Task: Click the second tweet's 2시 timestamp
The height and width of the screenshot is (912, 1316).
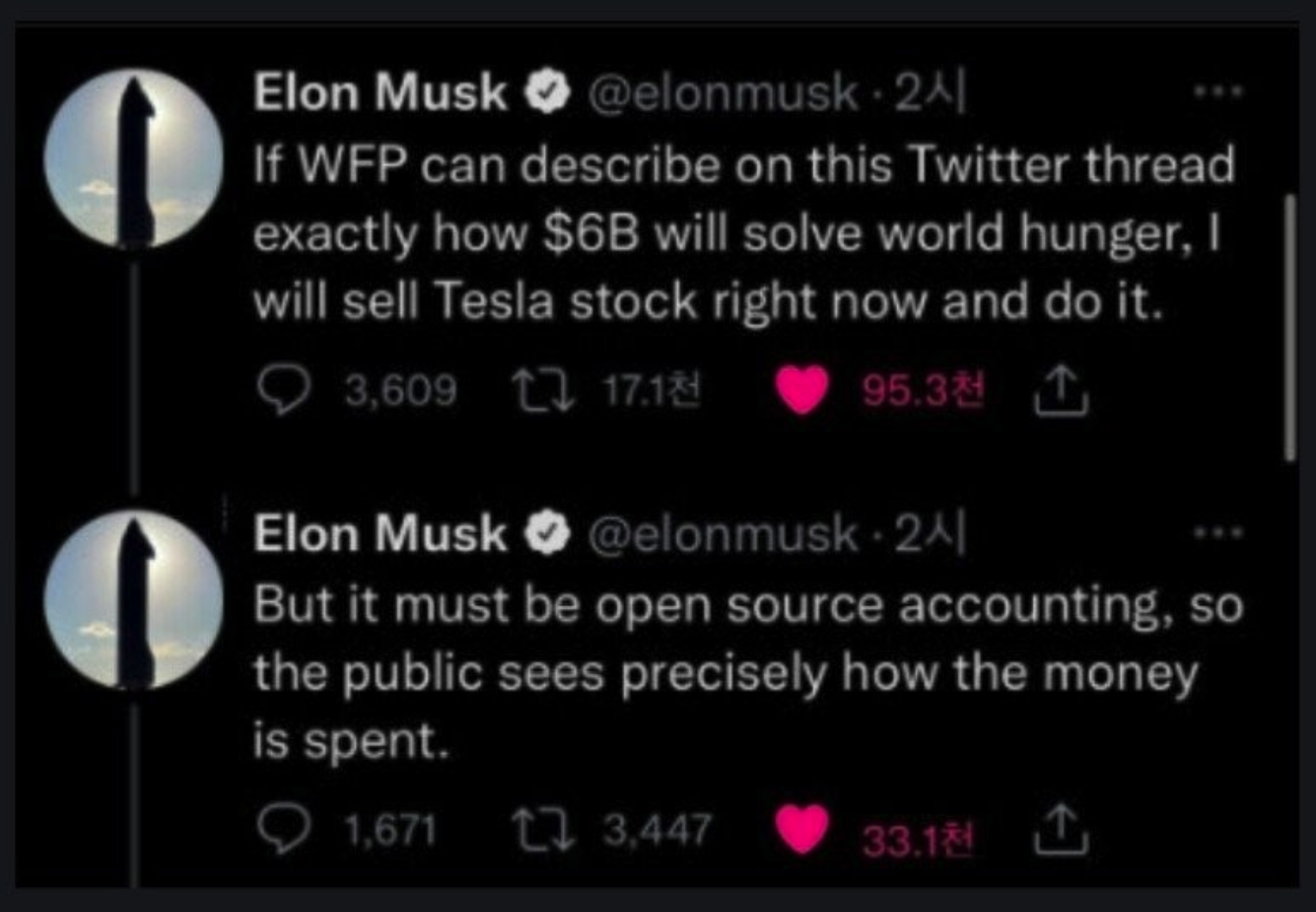Action: (930, 534)
